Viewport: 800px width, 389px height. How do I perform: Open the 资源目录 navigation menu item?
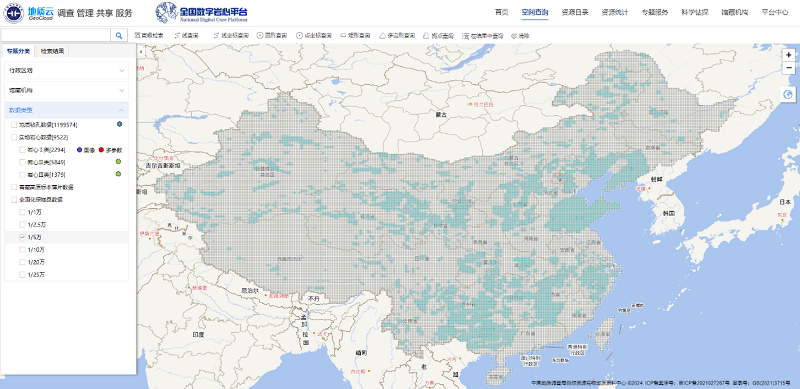[x=574, y=12]
